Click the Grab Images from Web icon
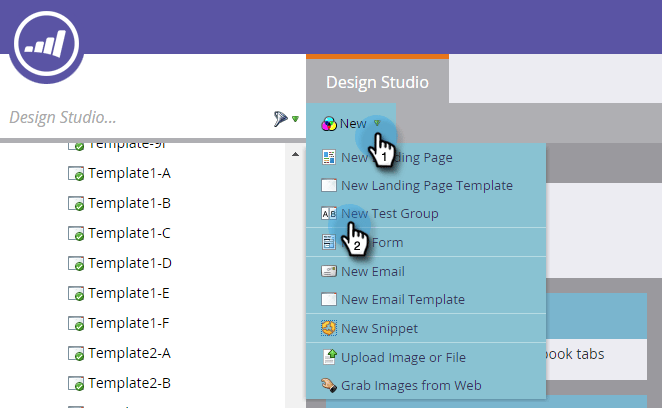Viewport: 662px width, 408px height. (328, 385)
